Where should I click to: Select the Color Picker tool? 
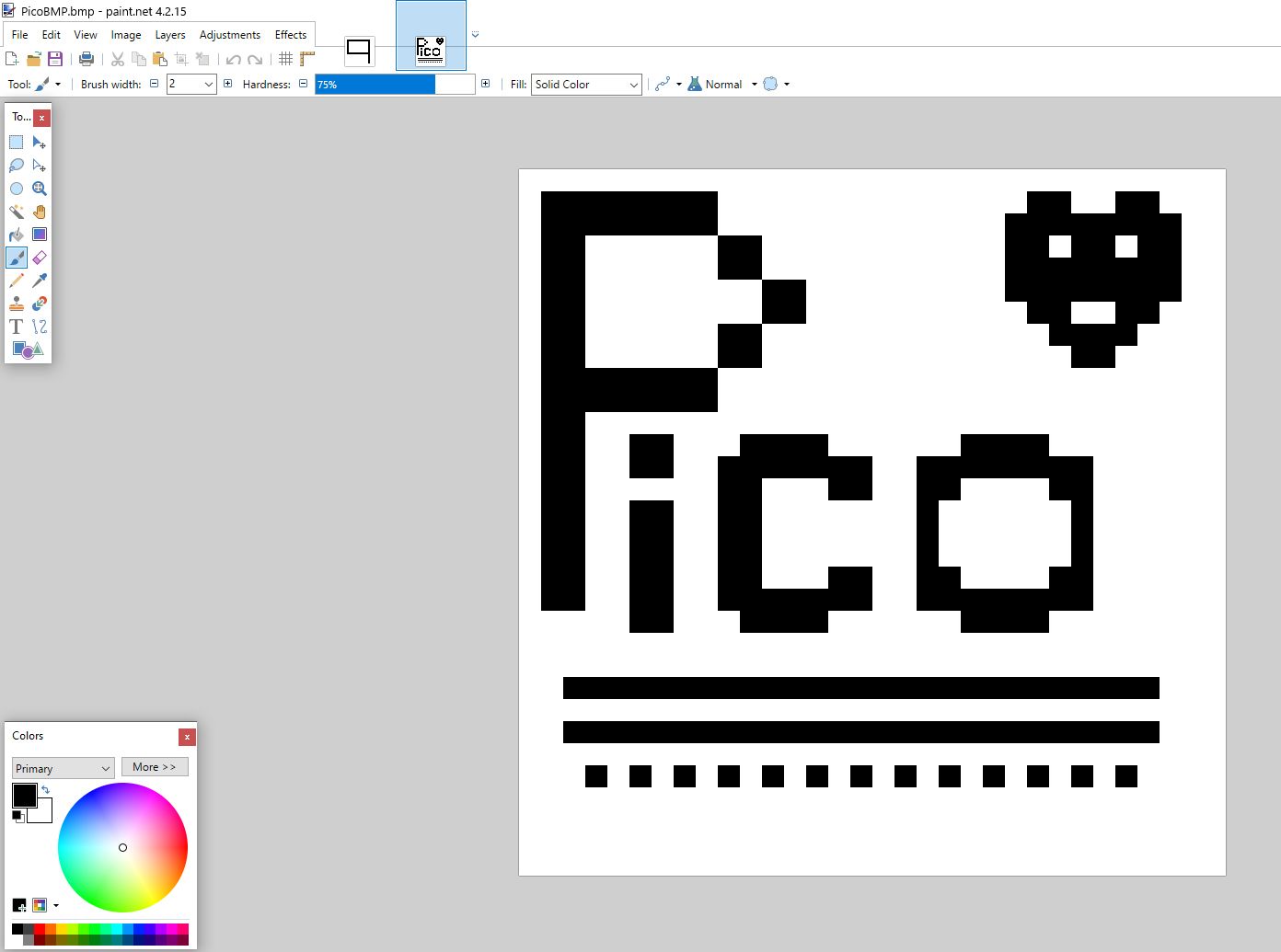pyautogui.click(x=39, y=281)
